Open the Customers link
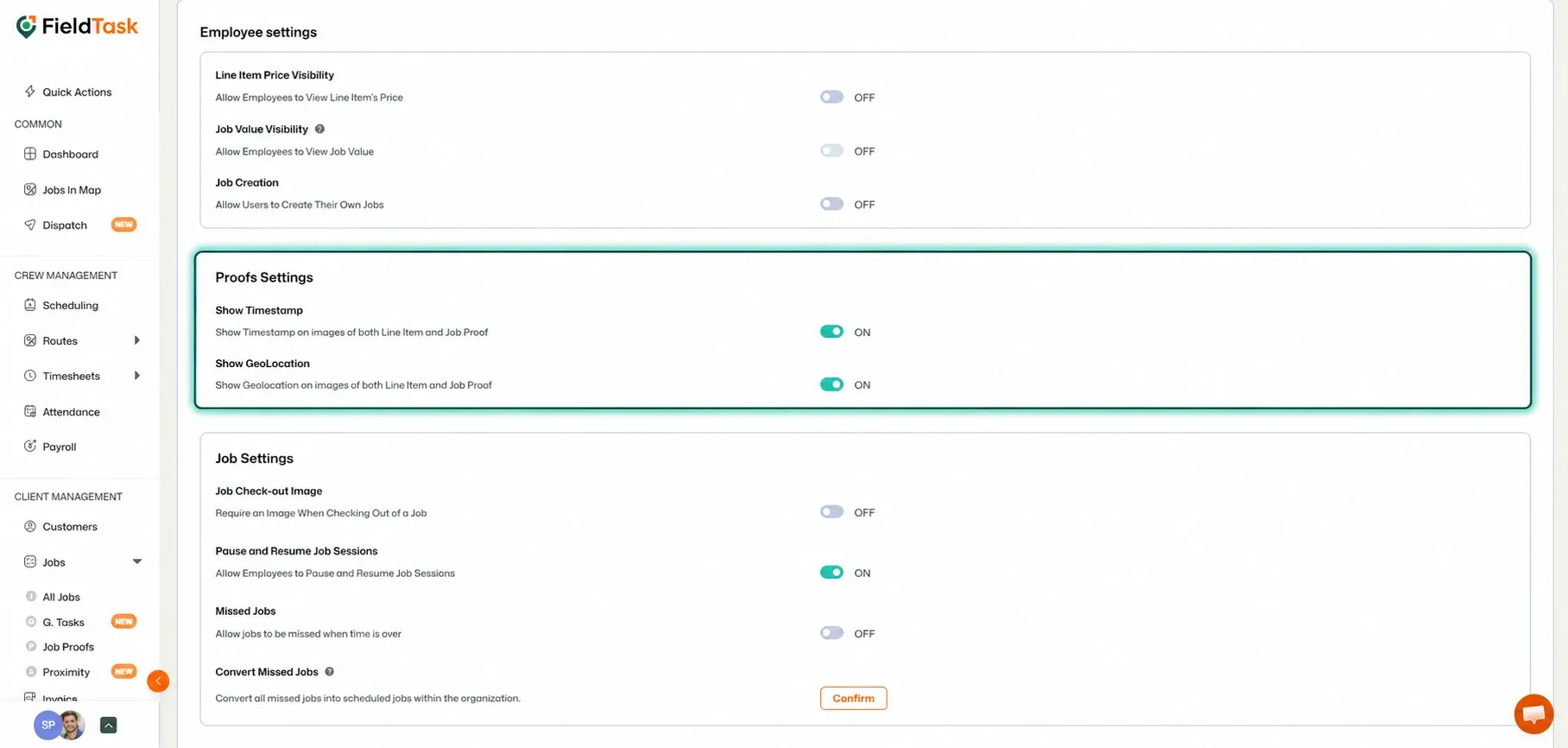The height and width of the screenshot is (748, 1568). click(x=70, y=526)
